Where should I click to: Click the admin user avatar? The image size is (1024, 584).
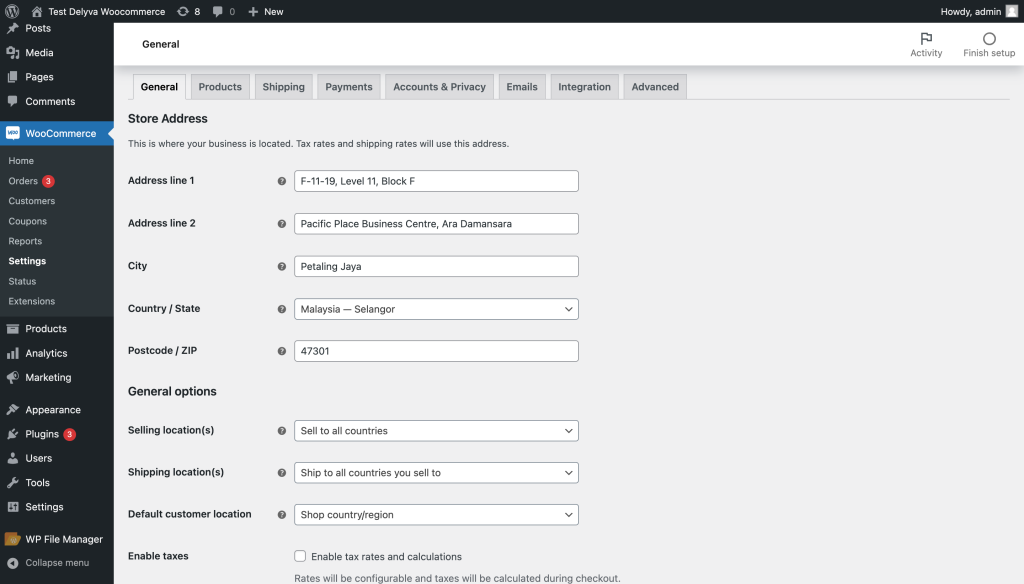1012,11
